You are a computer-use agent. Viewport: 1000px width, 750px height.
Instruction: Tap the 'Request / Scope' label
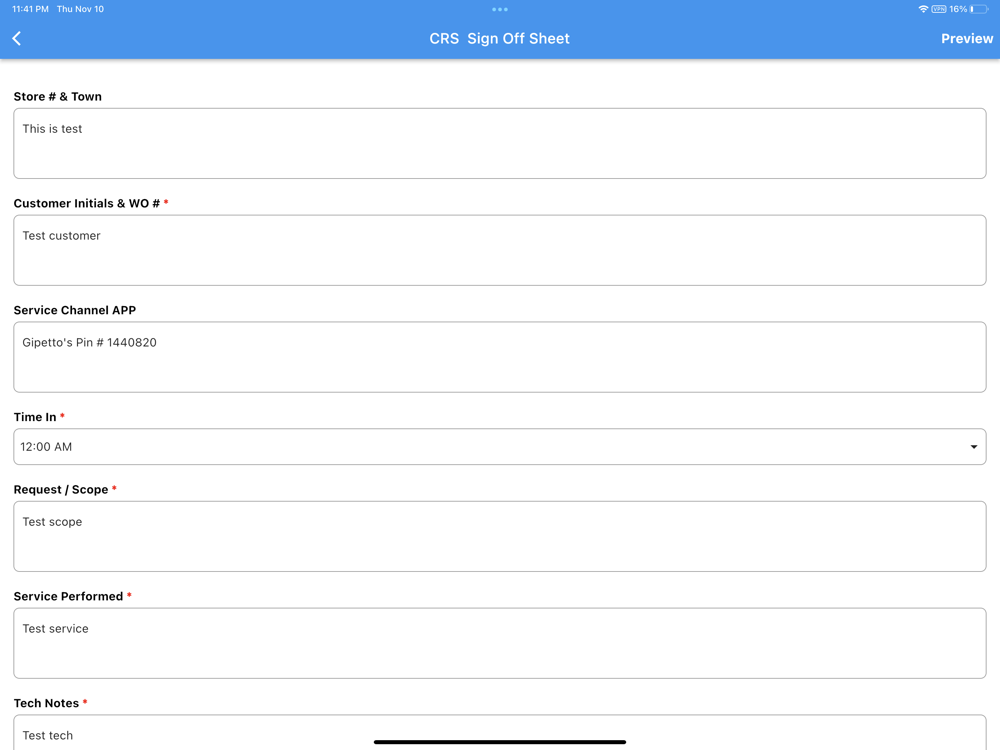coord(61,489)
